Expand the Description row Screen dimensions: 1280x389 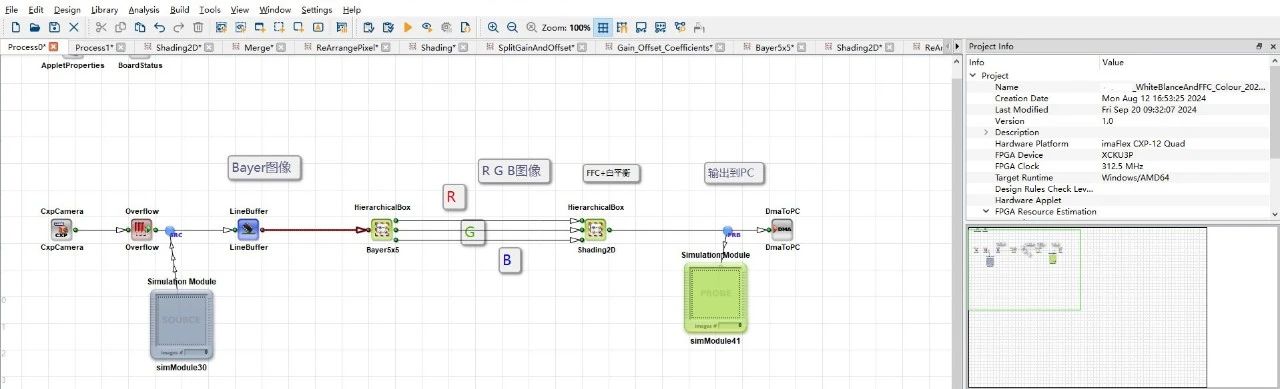point(986,132)
